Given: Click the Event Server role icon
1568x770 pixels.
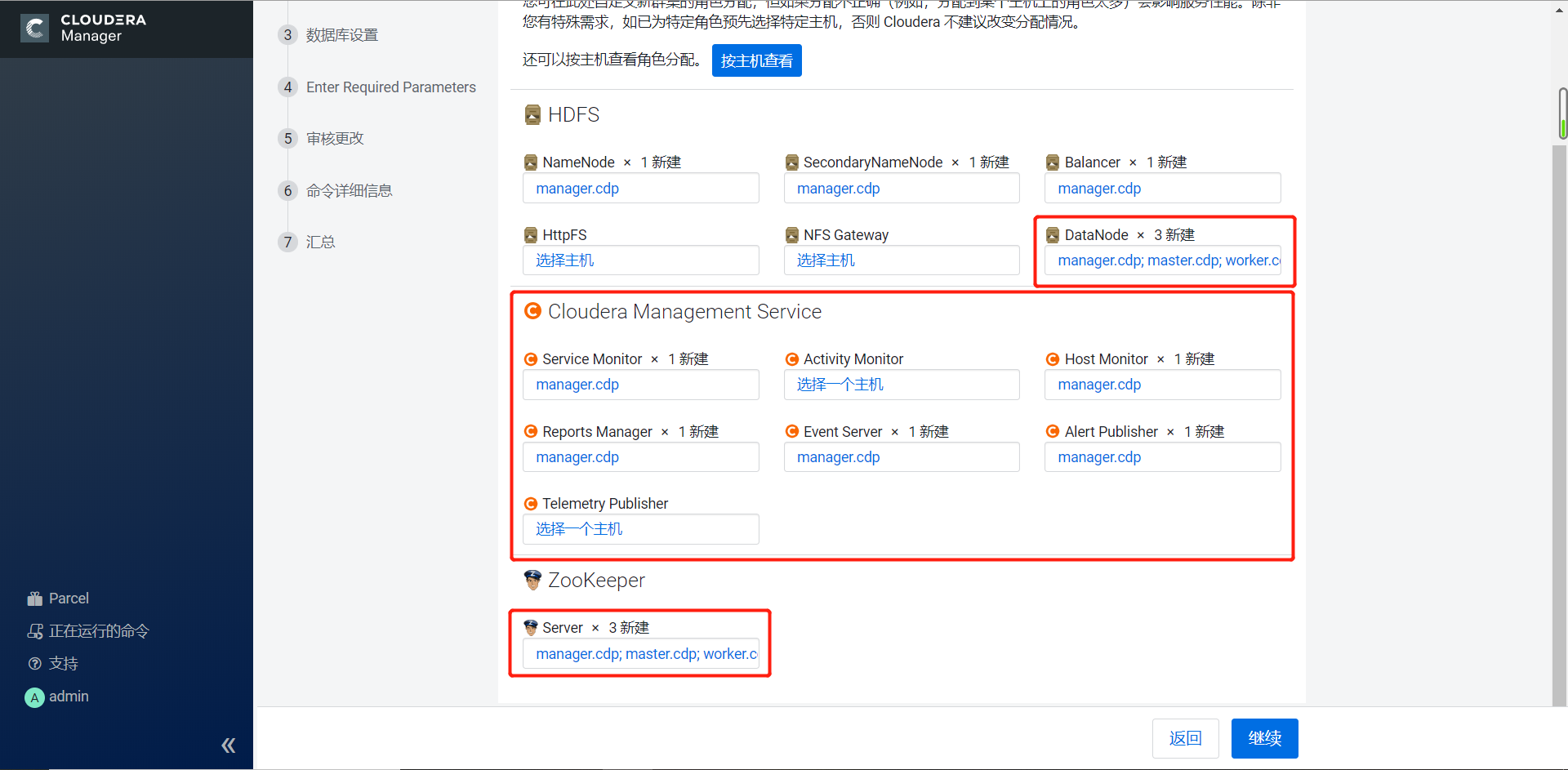Looking at the screenshot, I should (x=791, y=431).
